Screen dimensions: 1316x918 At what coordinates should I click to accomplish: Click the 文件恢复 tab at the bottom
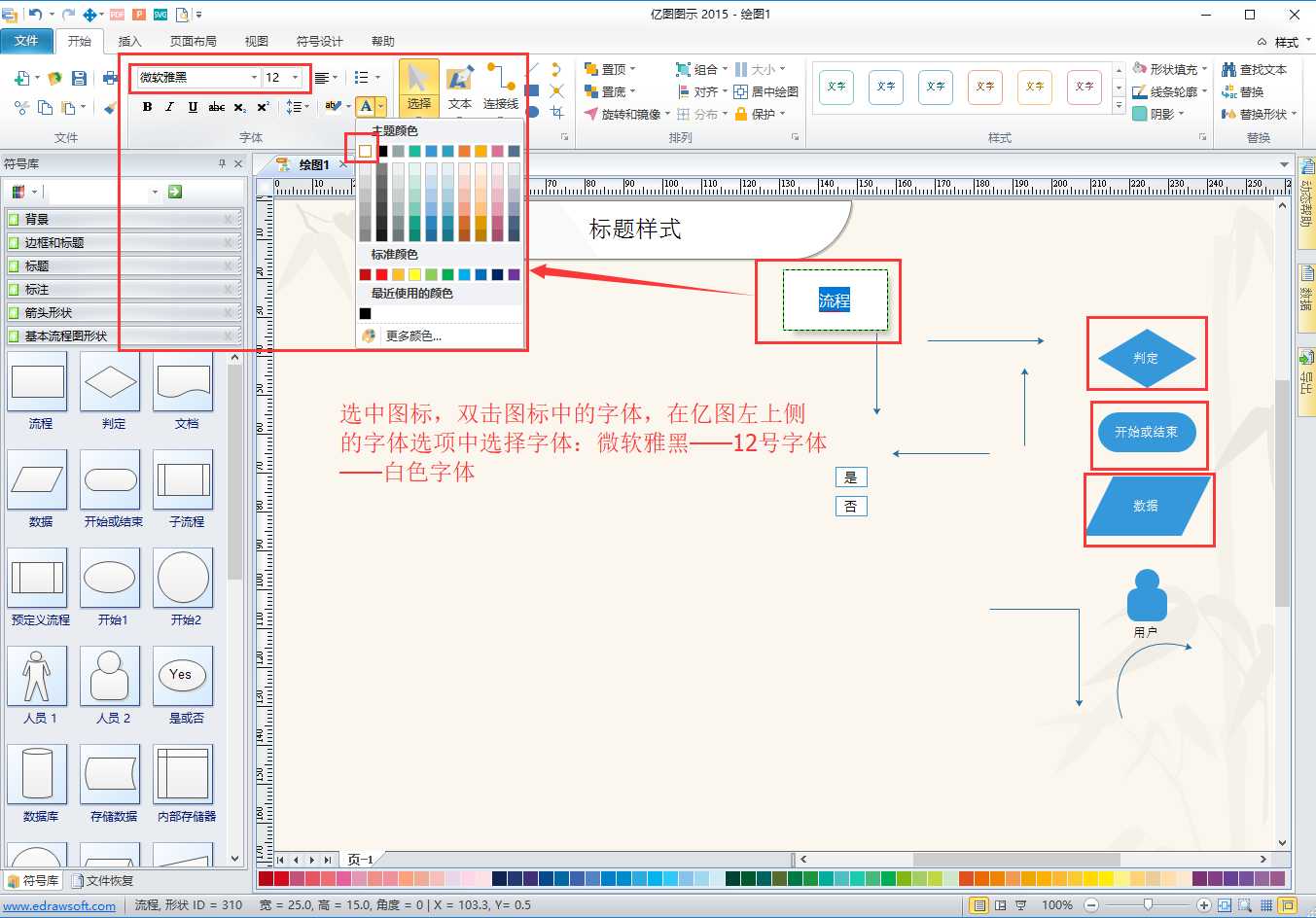tap(102, 881)
